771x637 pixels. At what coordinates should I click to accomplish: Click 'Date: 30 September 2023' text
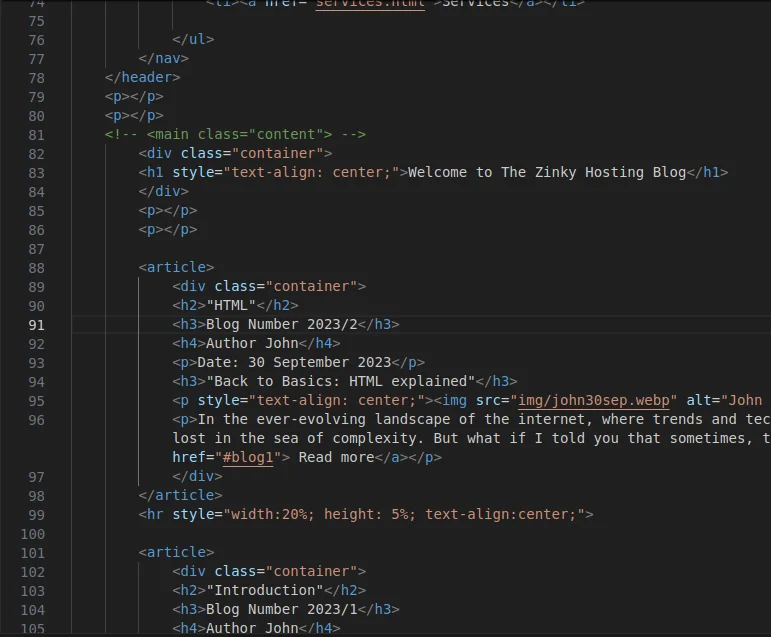pyautogui.click(x=294, y=362)
